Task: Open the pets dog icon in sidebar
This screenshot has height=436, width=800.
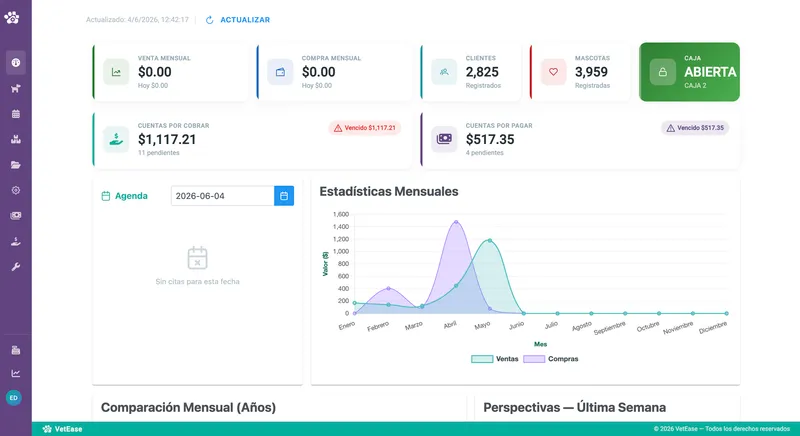Action: [16, 88]
